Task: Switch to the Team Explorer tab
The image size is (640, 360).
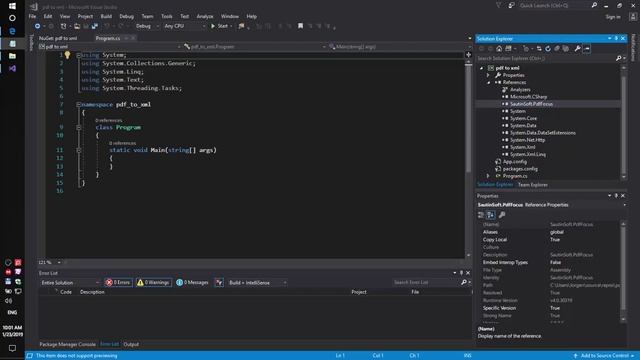Action: point(533,185)
